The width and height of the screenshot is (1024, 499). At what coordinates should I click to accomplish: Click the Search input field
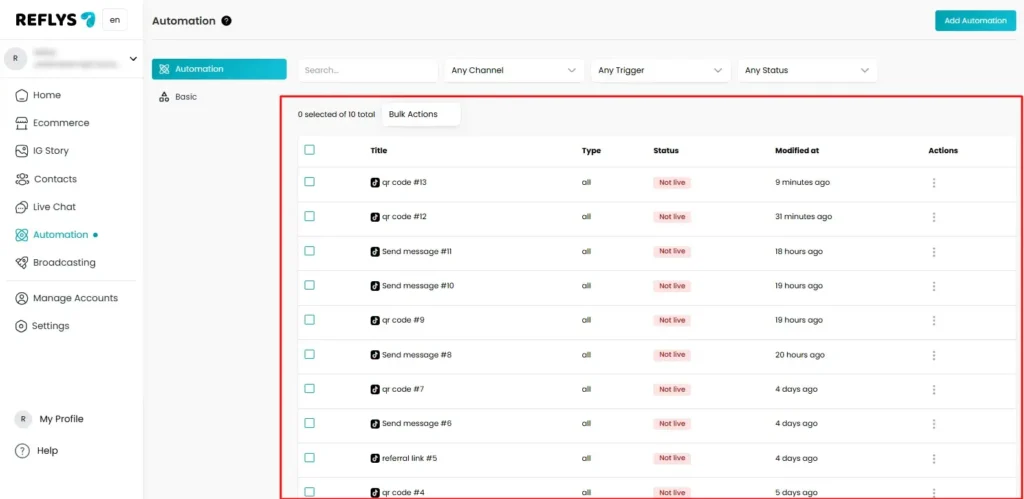tap(368, 71)
